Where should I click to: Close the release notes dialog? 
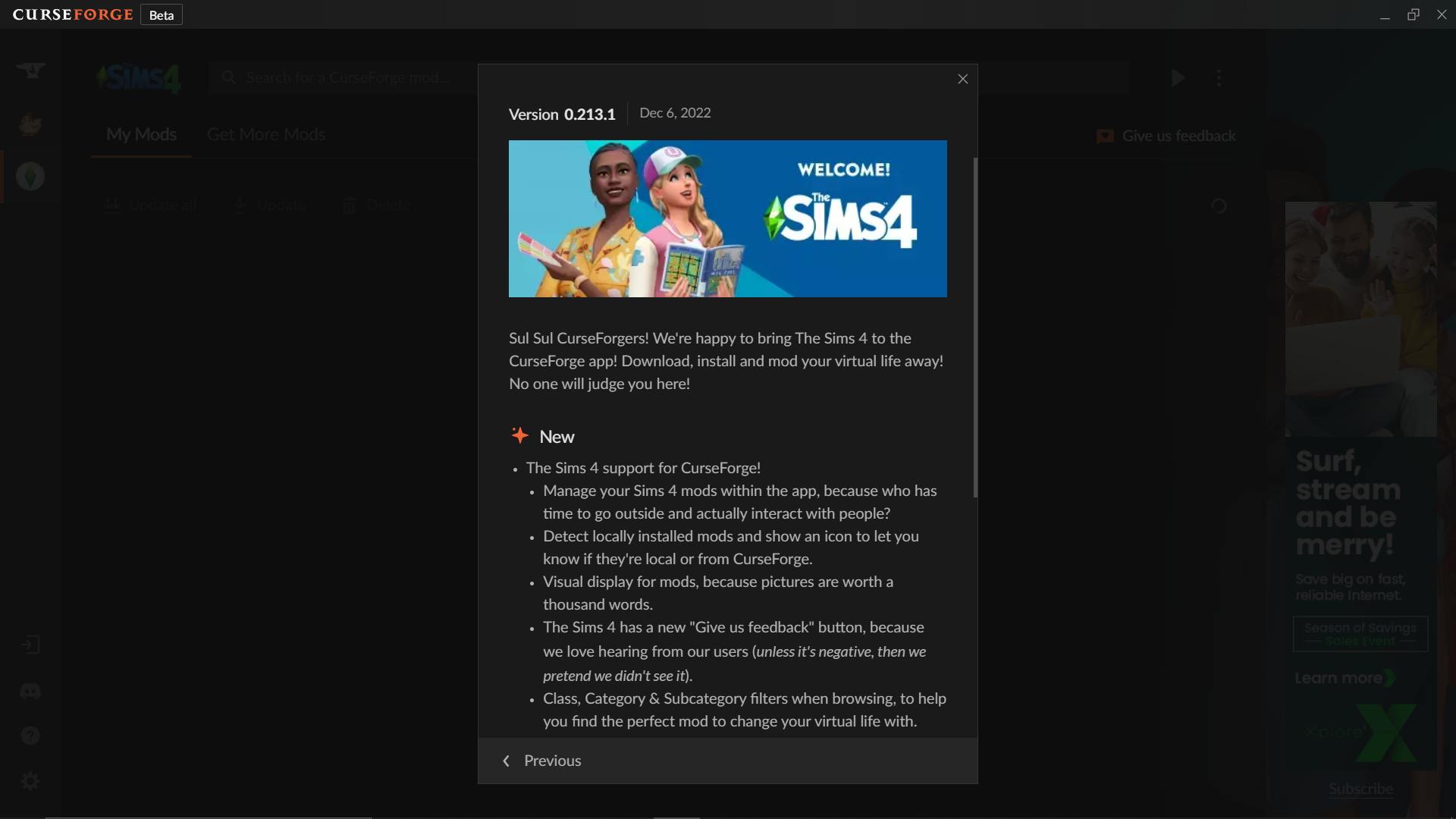coord(962,79)
